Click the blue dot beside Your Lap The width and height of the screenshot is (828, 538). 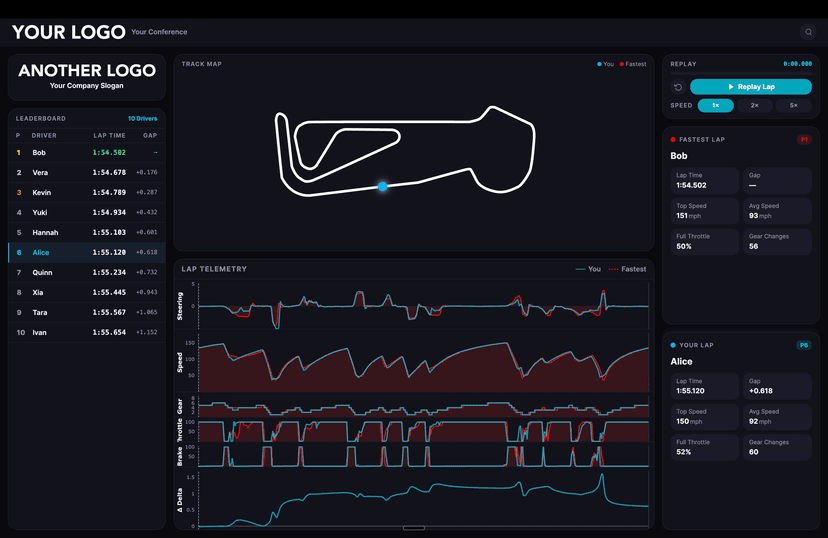click(x=673, y=345)
